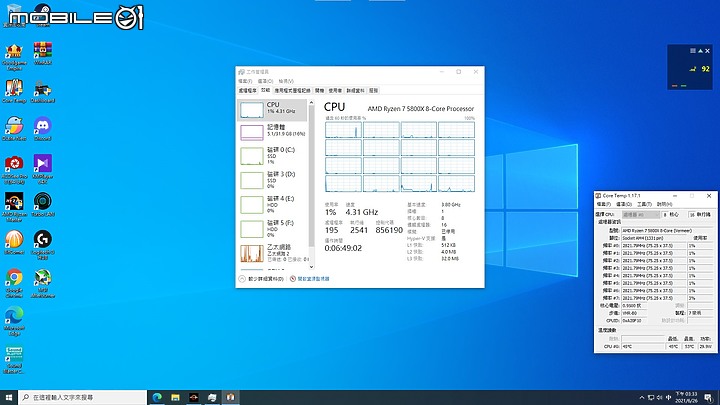Open the CPU selector dropdown in Core Temp
Image resolution: width=720 pixels, height=405 pixels.
pos(641,214)
